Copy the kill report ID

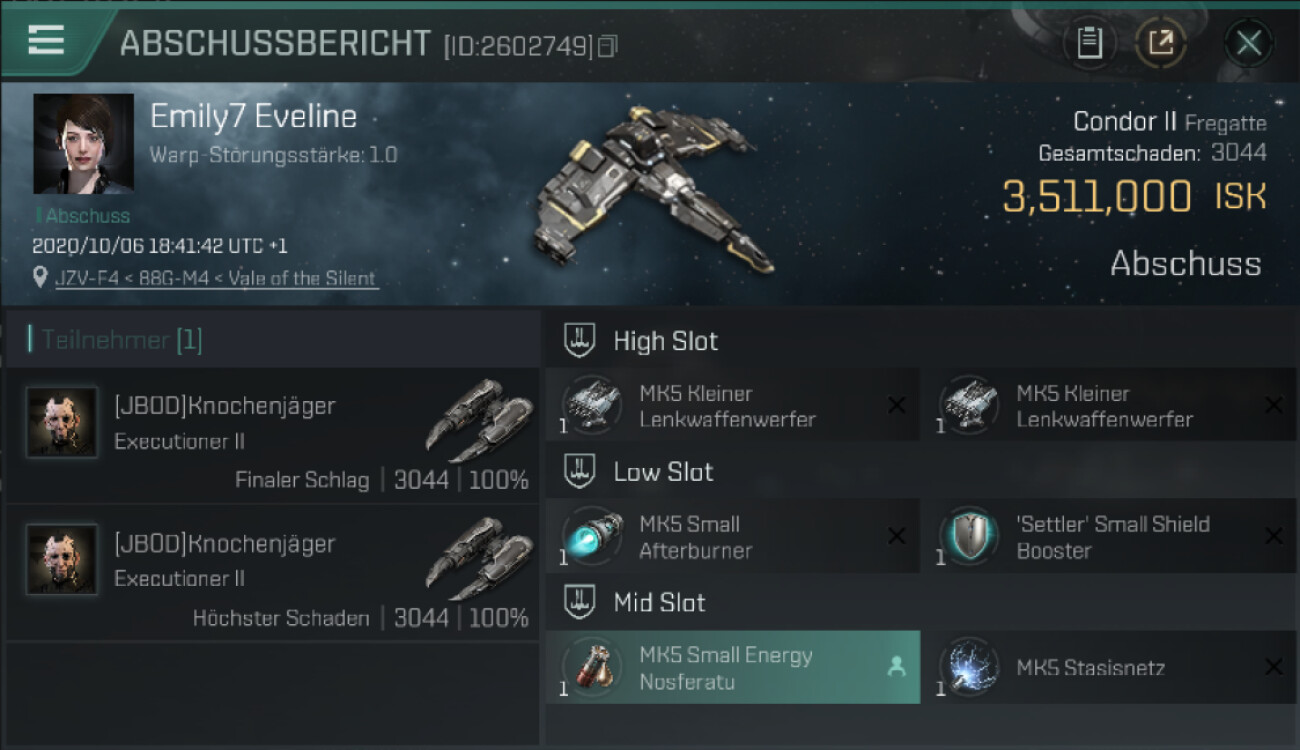pyautogui.click(x=607, y=46)
